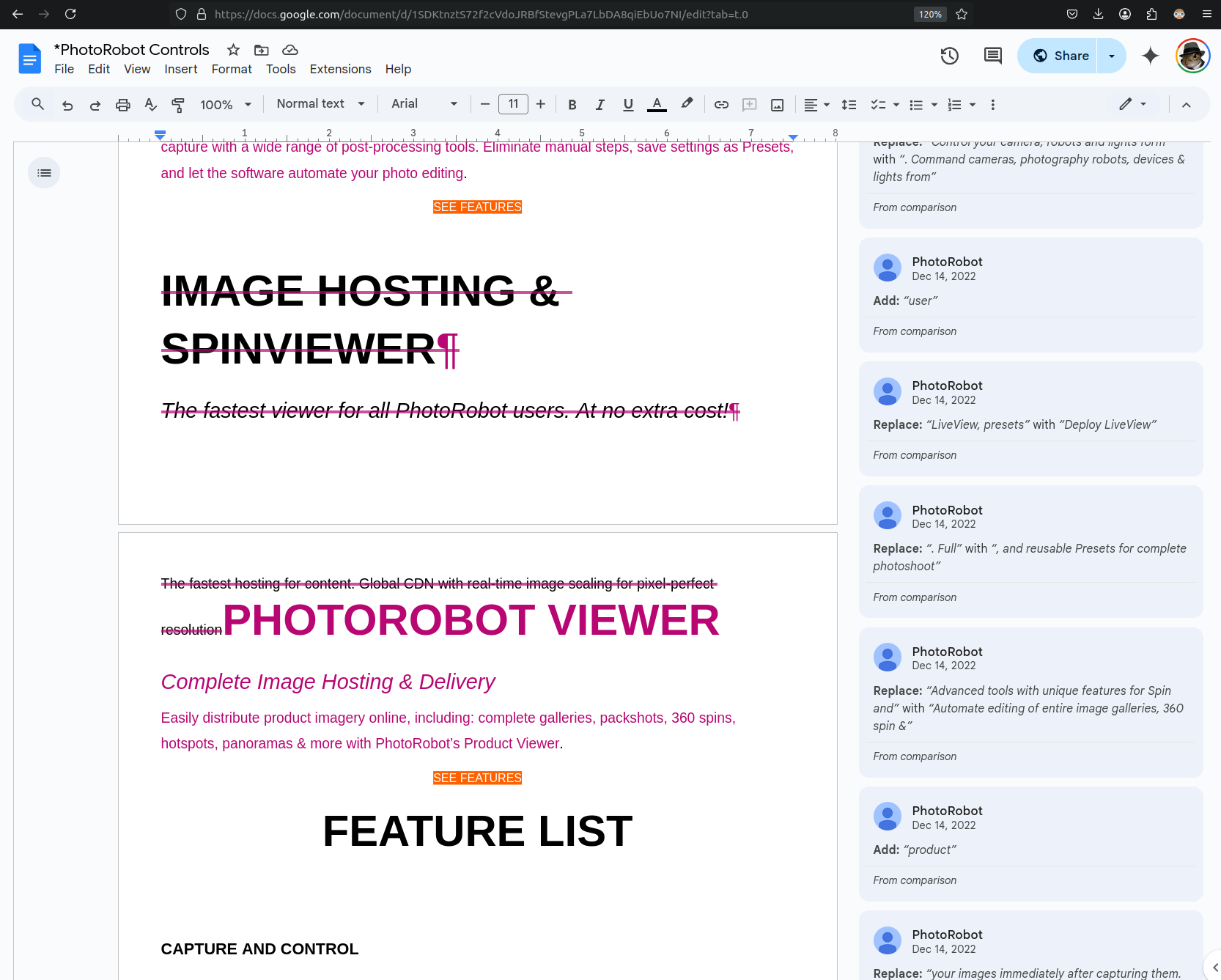Open the Google Docs home icon
1221x980 pixels.
tap(30, 59)
